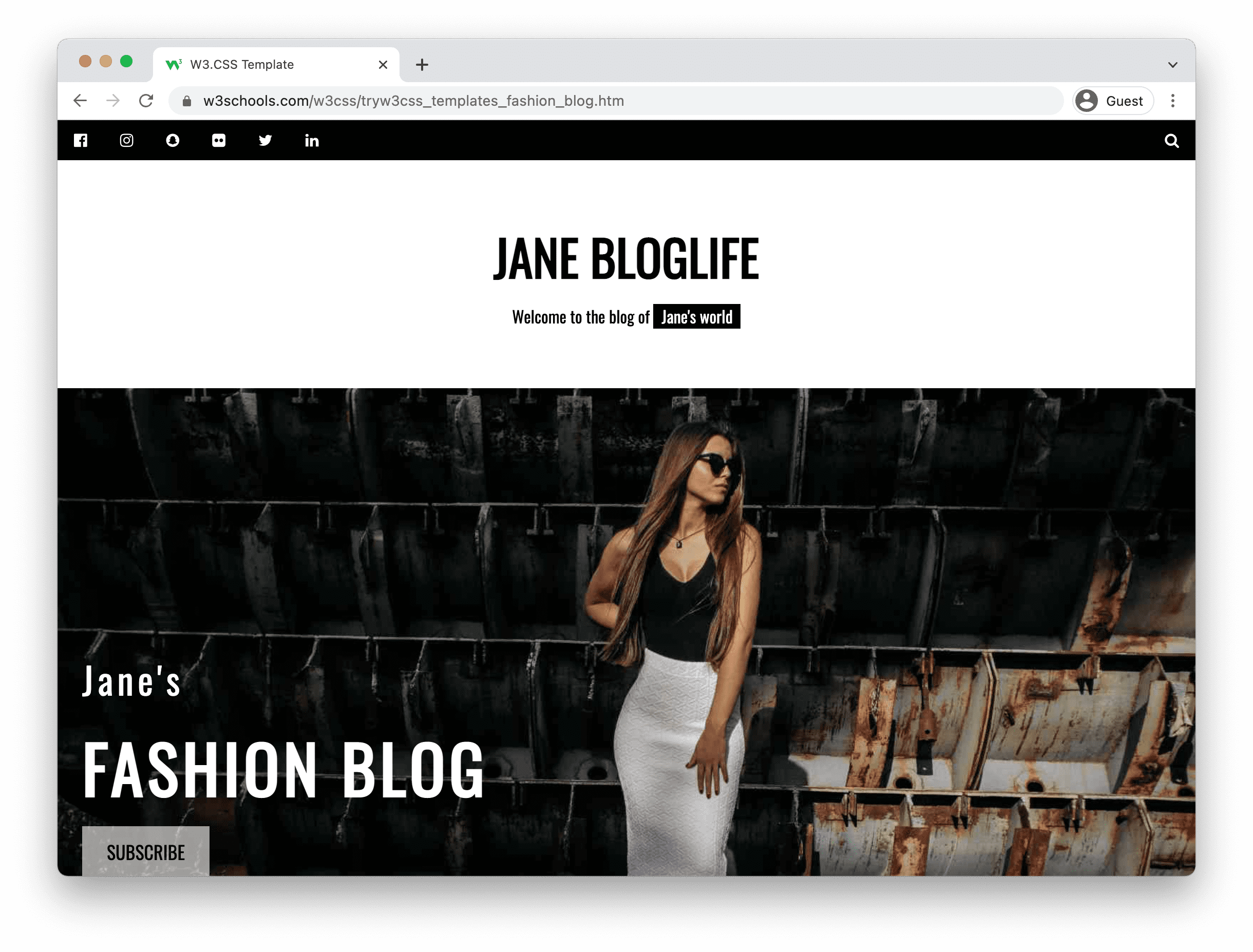Click the Welcome to the blog of text

(580, 317)
